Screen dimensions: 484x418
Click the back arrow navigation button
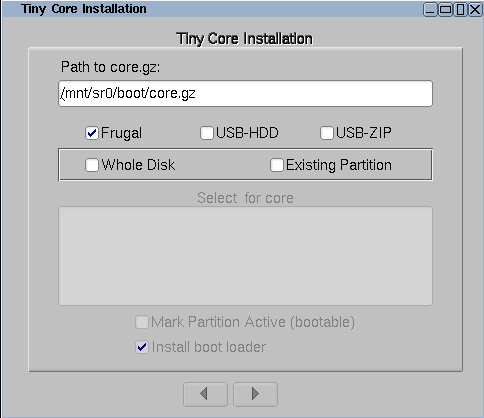click(205, 394)
